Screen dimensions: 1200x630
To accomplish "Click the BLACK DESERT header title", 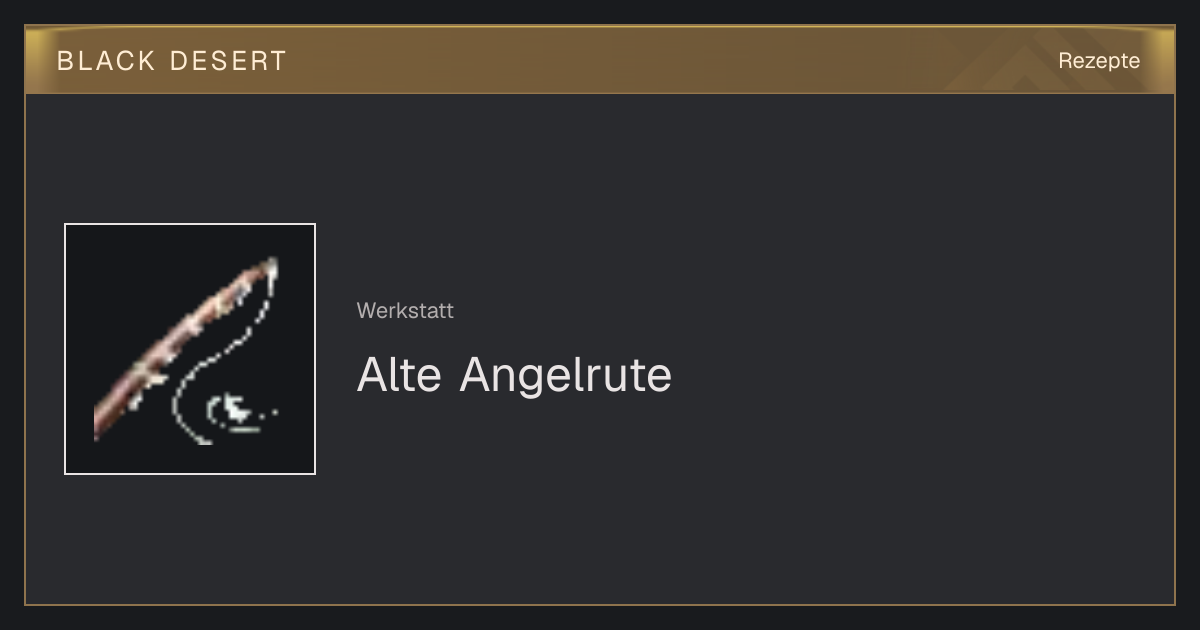I will [x=172, y=61].
